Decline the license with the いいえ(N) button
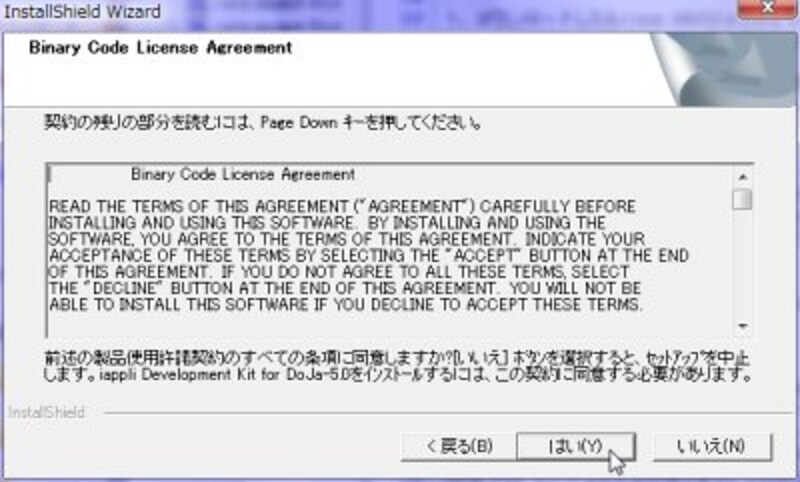This screenshot has height=482, width=800. [712, 447]
